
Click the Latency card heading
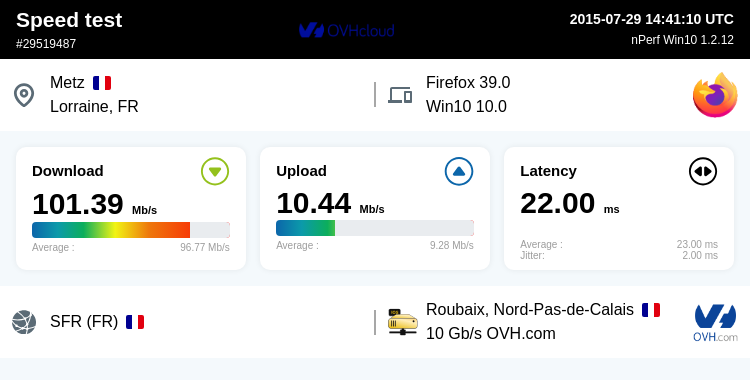(549, 171)
